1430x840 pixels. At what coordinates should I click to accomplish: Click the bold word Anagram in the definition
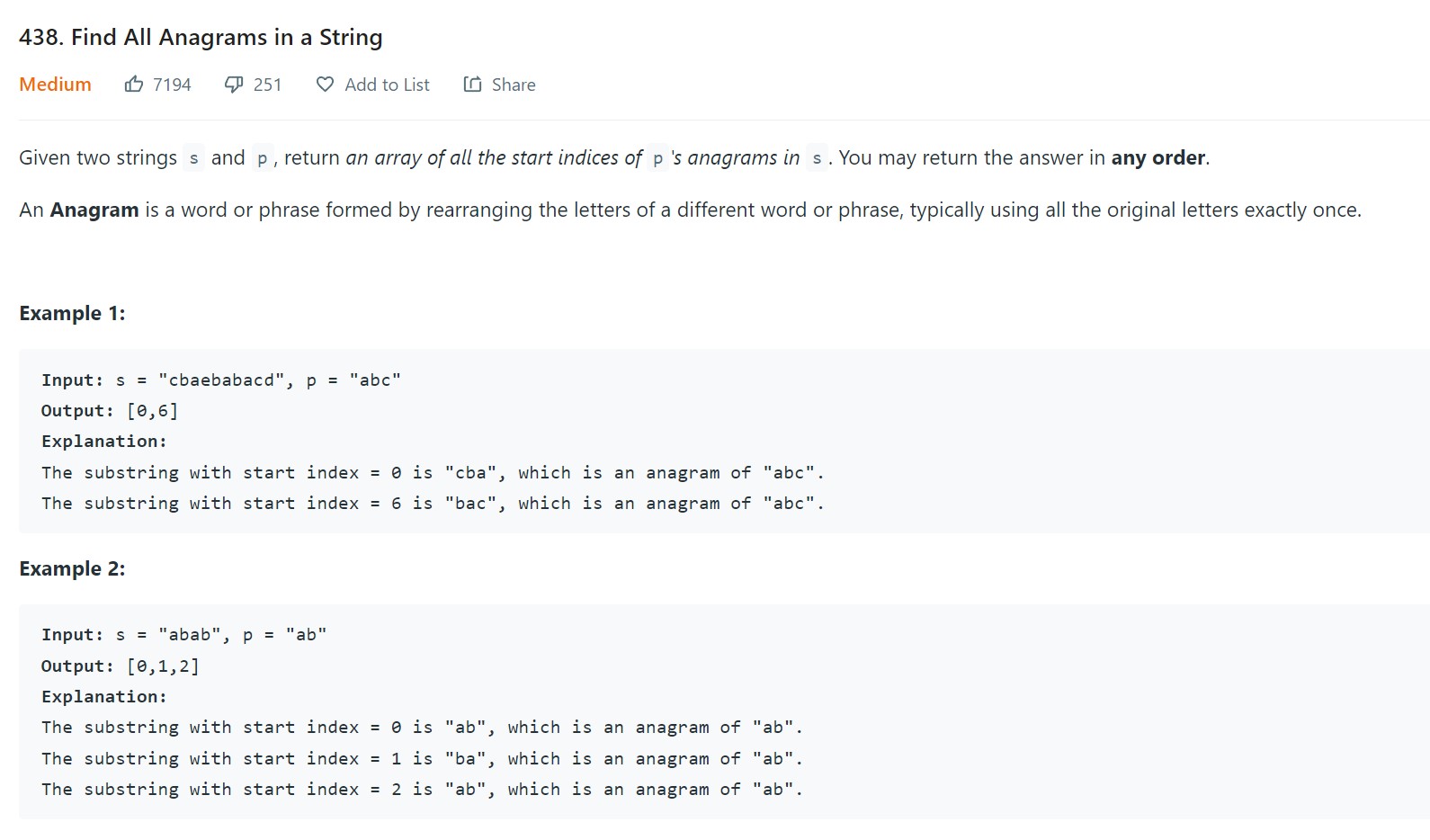[x=94, y=210]
